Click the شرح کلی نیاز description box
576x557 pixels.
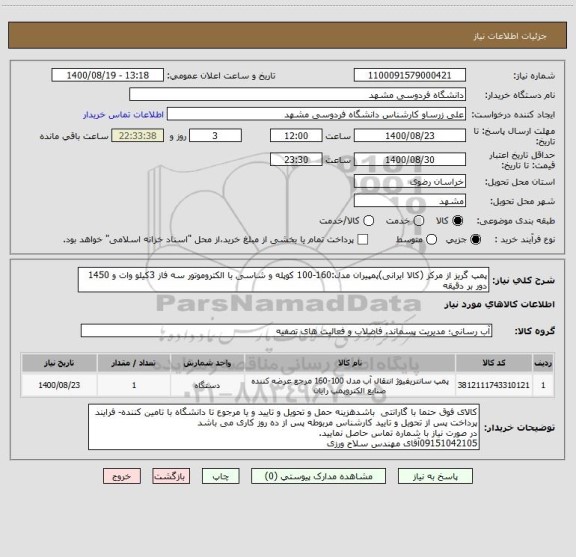click(x=284, y=280)
